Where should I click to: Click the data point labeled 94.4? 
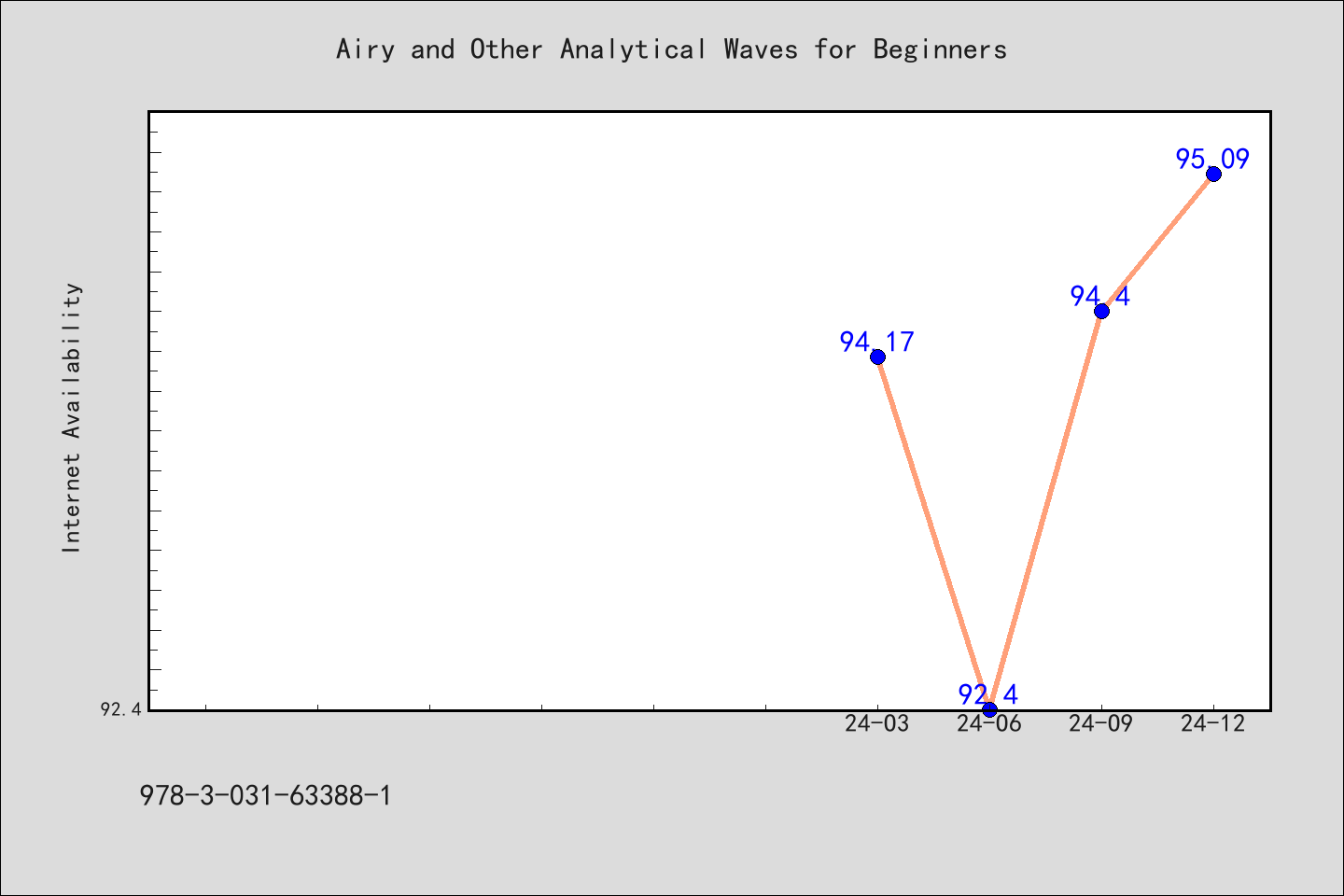click(x=1101, y=311)
